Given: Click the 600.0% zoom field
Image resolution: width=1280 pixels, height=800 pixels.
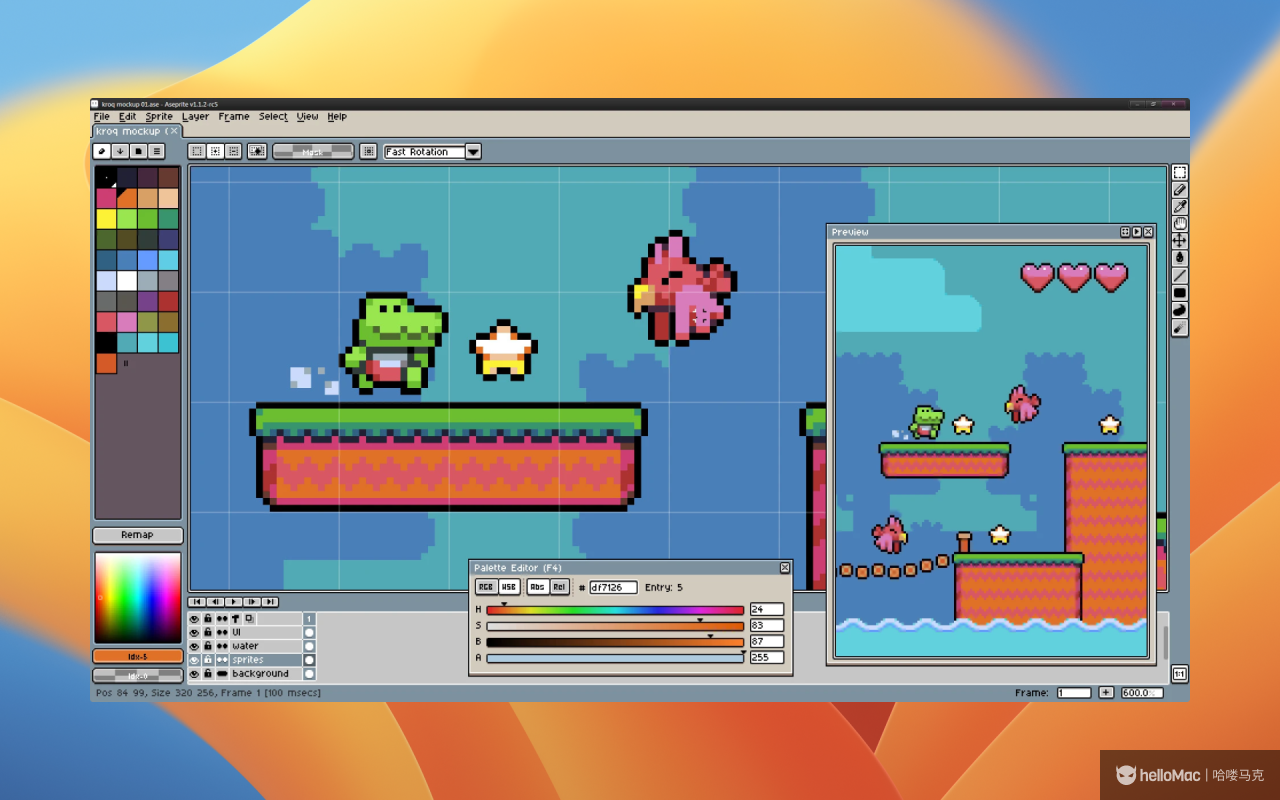Looking at the screenshot, I should point(1142,692).
